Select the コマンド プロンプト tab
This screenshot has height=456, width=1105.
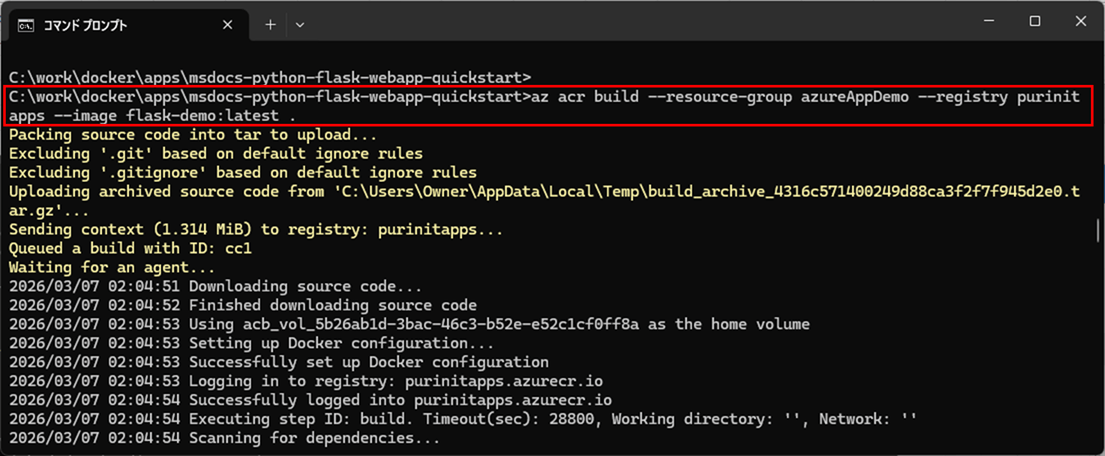tap(110, 24)
